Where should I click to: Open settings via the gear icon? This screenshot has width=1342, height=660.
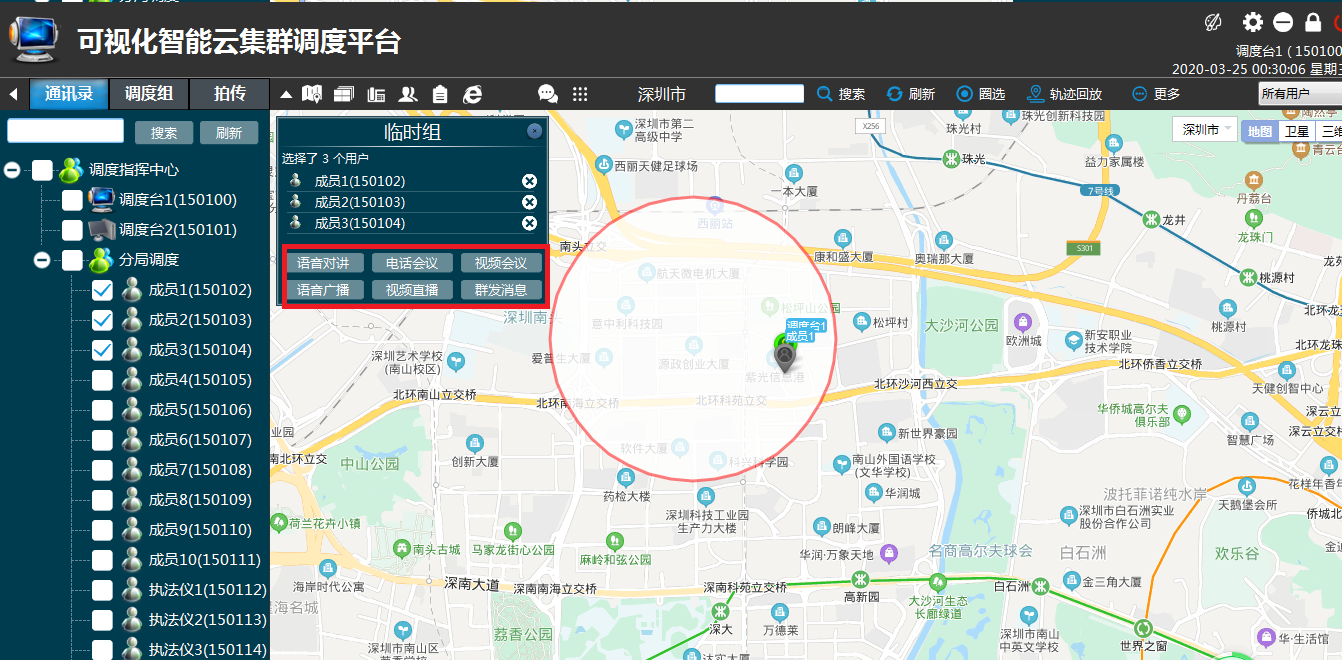(1252, 22)
